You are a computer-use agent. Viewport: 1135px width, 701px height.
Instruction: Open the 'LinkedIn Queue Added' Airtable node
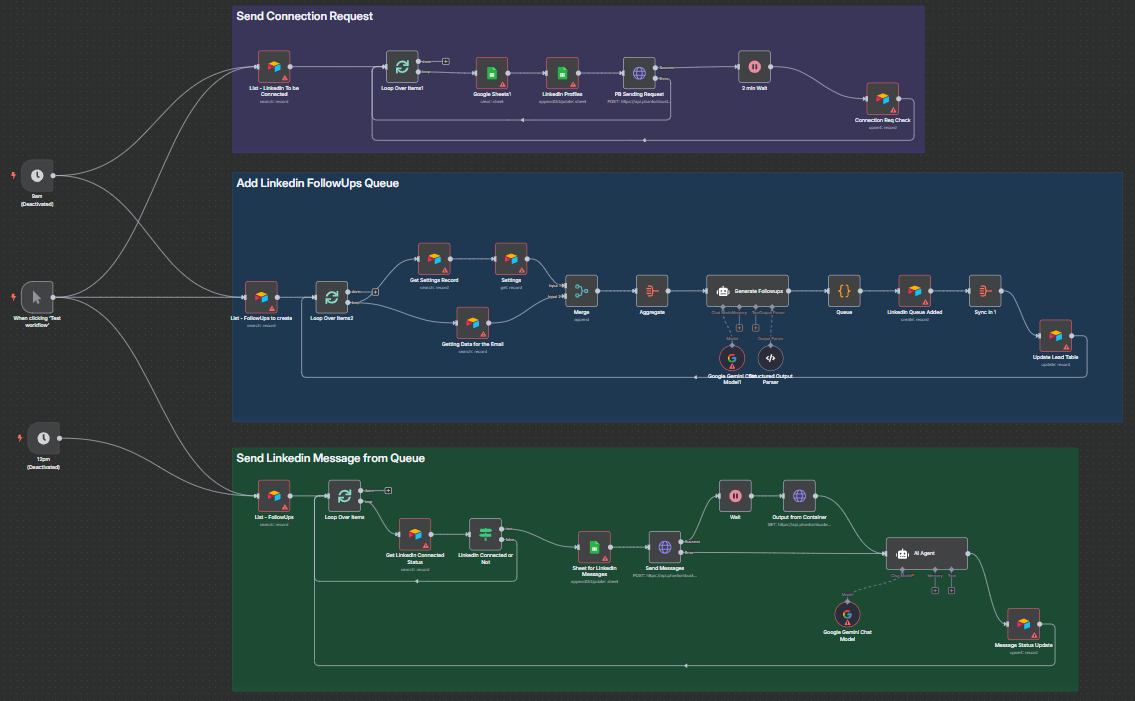click(x=915, y=291)
